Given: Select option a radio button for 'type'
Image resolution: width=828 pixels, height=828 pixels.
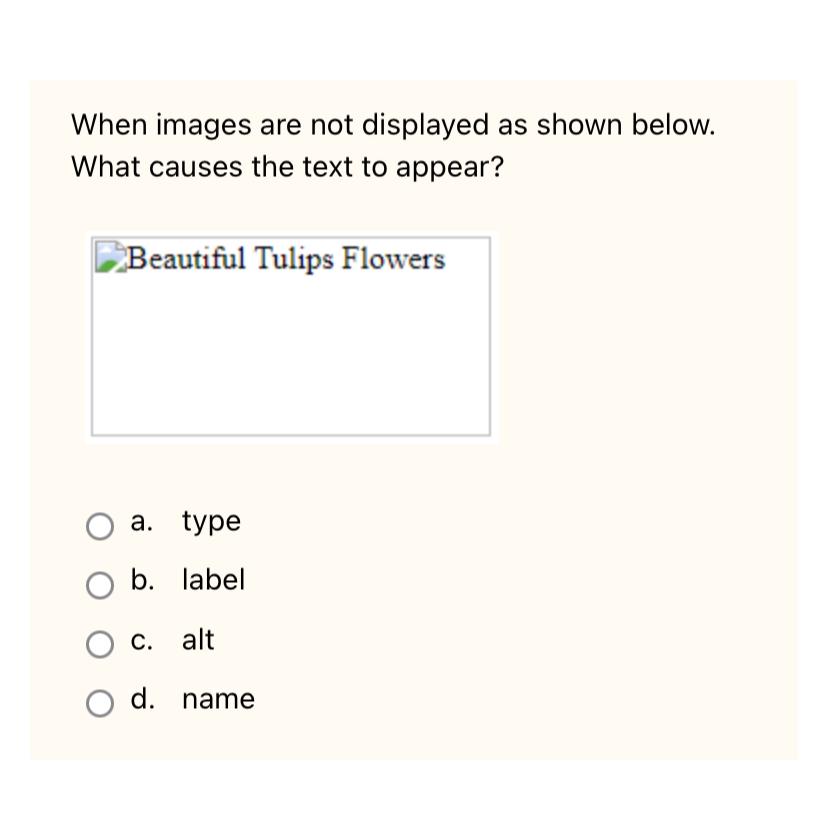Looking at the screenshot, I should [100, 524].
